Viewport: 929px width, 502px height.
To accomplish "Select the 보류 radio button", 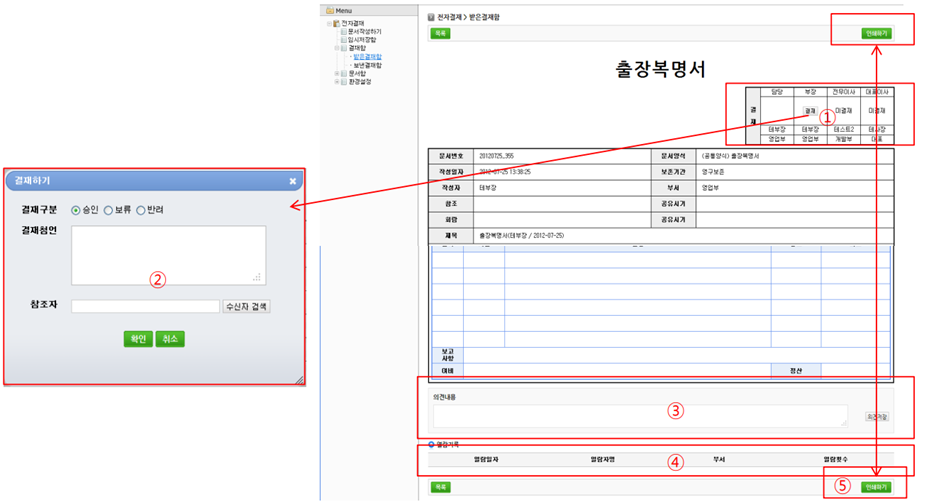I will pyautogui.click(x=108, y=210).
